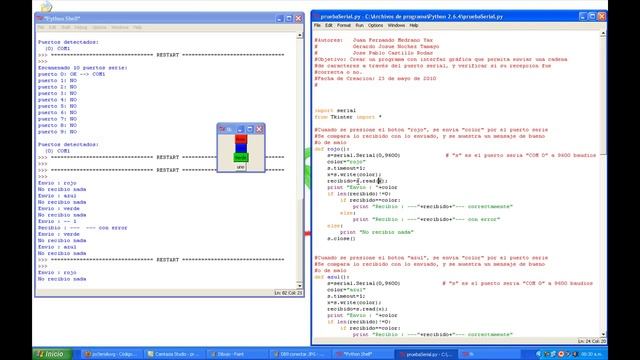Click the green 'verde' button in Tk window

241,158
